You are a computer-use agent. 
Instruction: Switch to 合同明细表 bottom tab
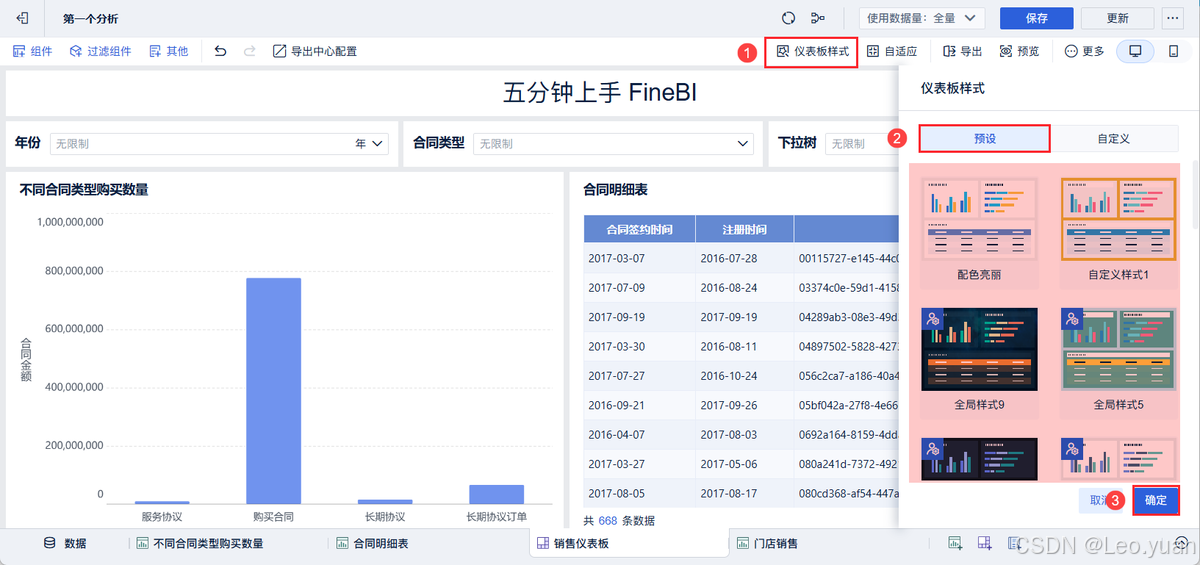click(371, 544)
